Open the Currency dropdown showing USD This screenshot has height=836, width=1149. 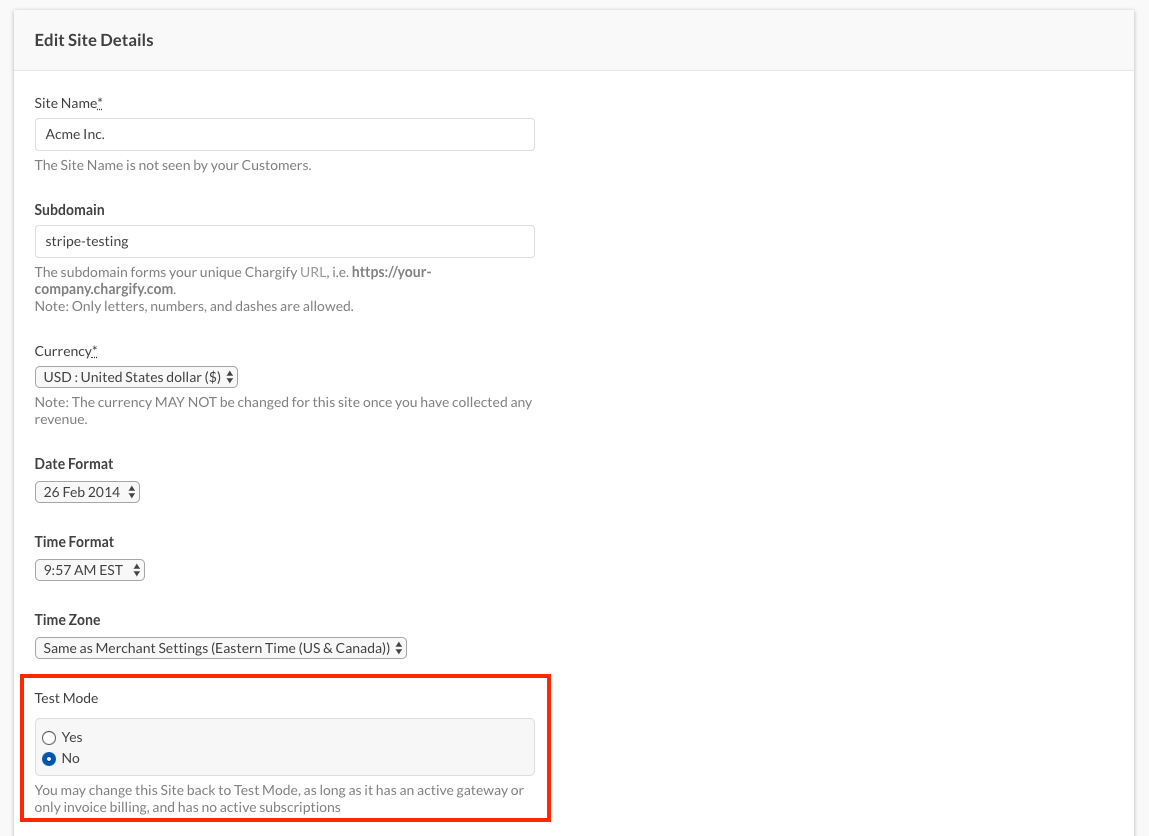(136, 377)
